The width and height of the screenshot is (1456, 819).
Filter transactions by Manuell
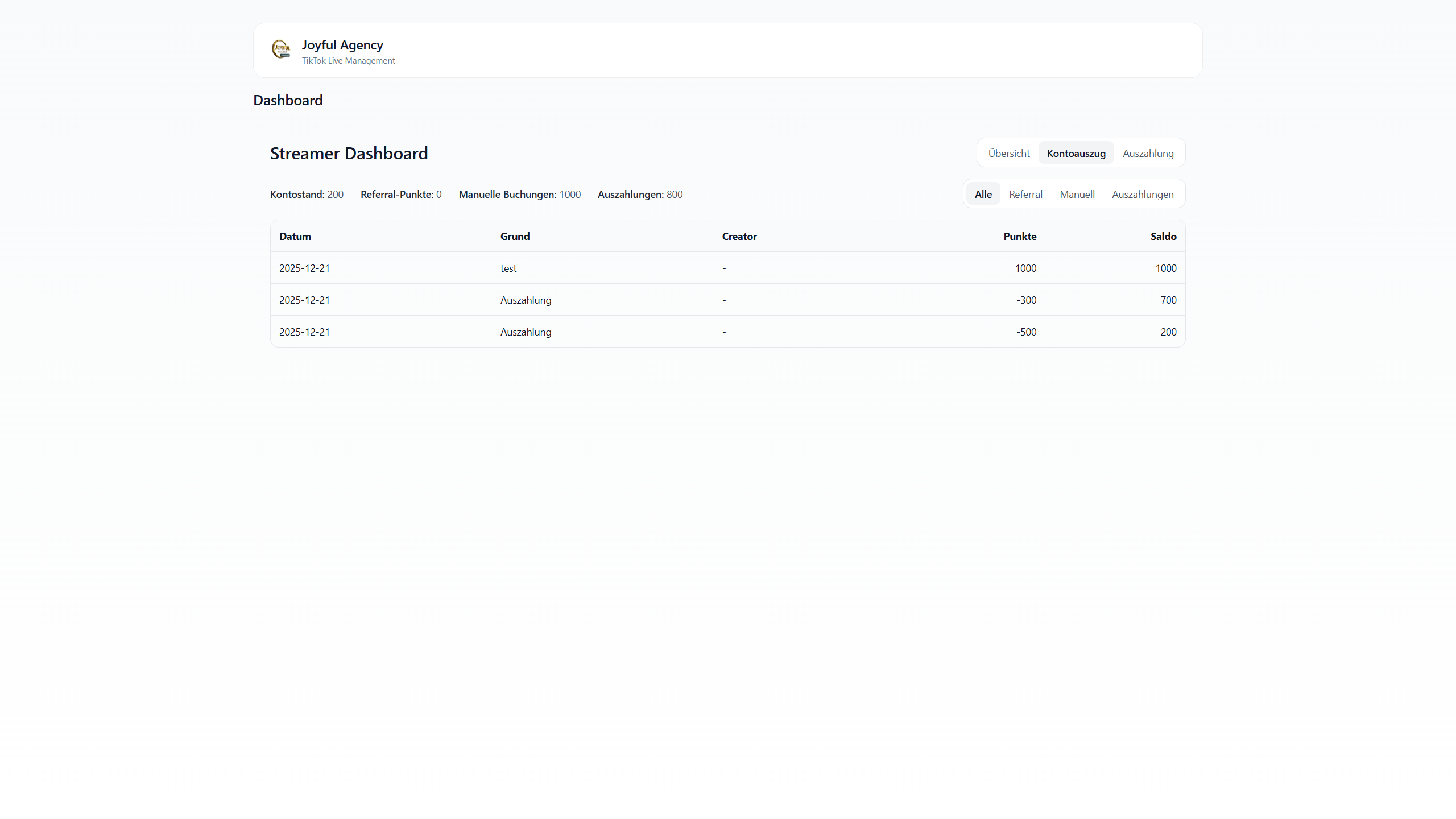tap(1077, 194)
